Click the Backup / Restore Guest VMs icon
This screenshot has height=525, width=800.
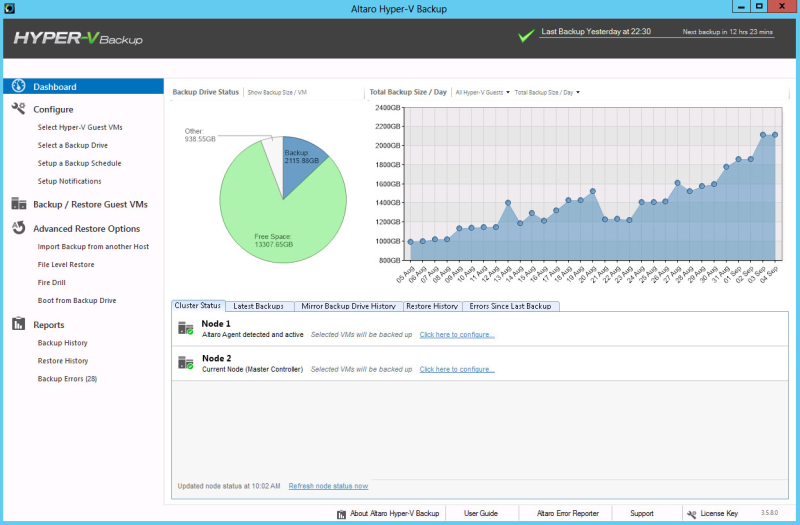pyautogui.click(x=19, y=204)
